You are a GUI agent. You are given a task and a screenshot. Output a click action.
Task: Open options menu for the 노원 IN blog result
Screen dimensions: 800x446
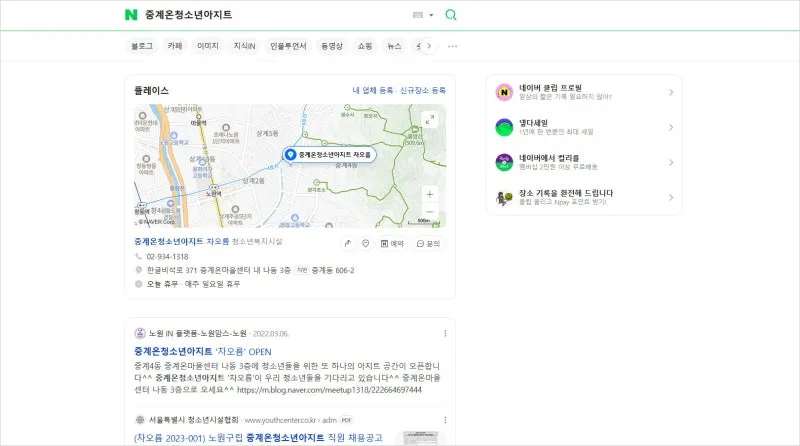[444, 333]
